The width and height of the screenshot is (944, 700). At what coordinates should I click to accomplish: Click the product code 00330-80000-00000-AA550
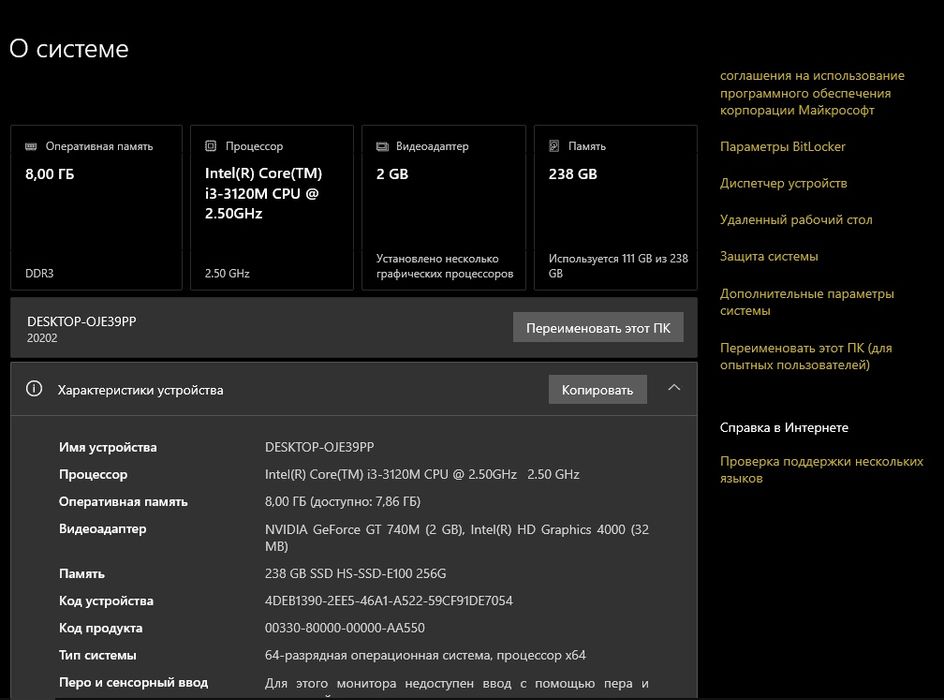[345, 628]
